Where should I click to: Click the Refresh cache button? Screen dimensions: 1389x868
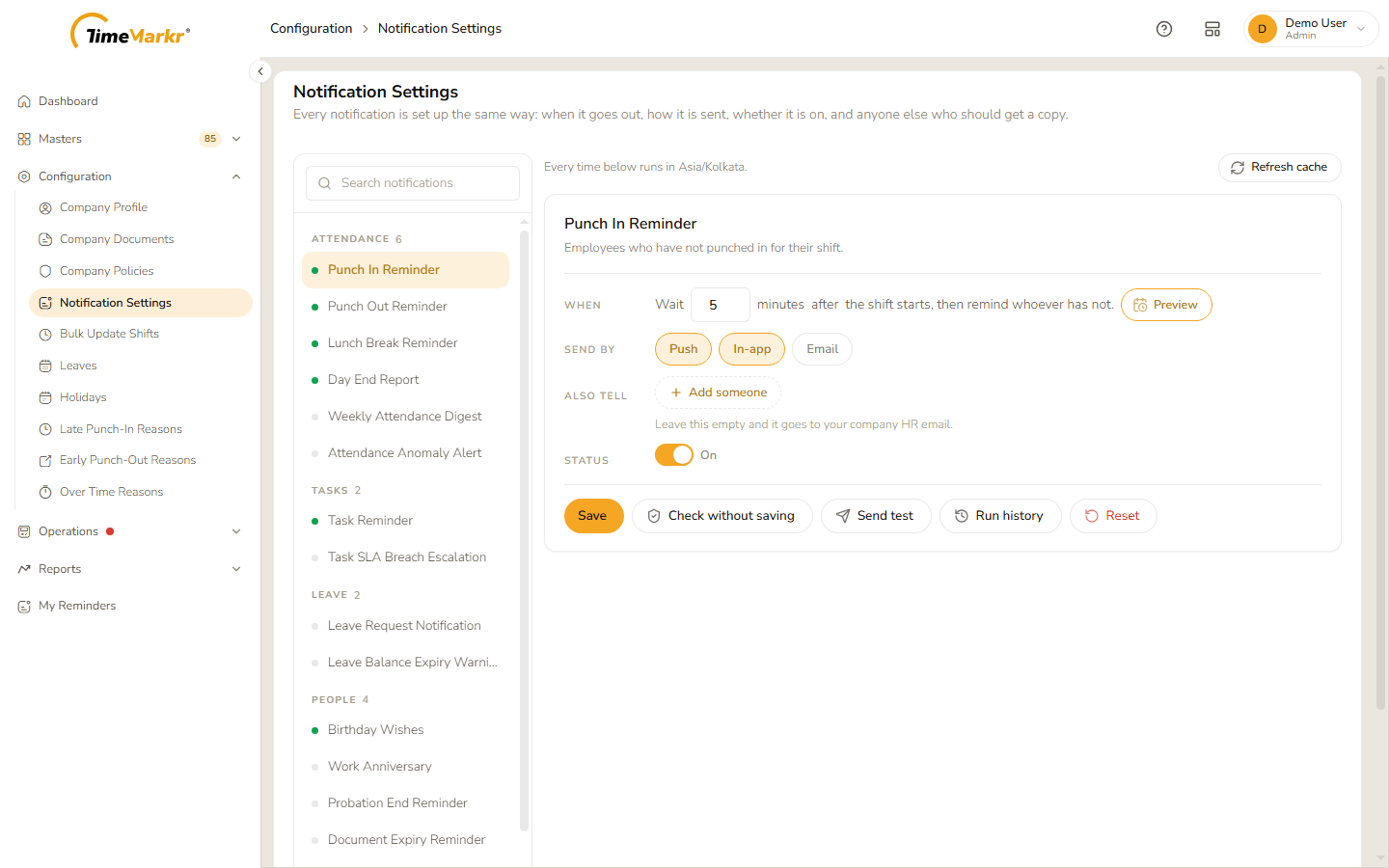(1280, 168)
